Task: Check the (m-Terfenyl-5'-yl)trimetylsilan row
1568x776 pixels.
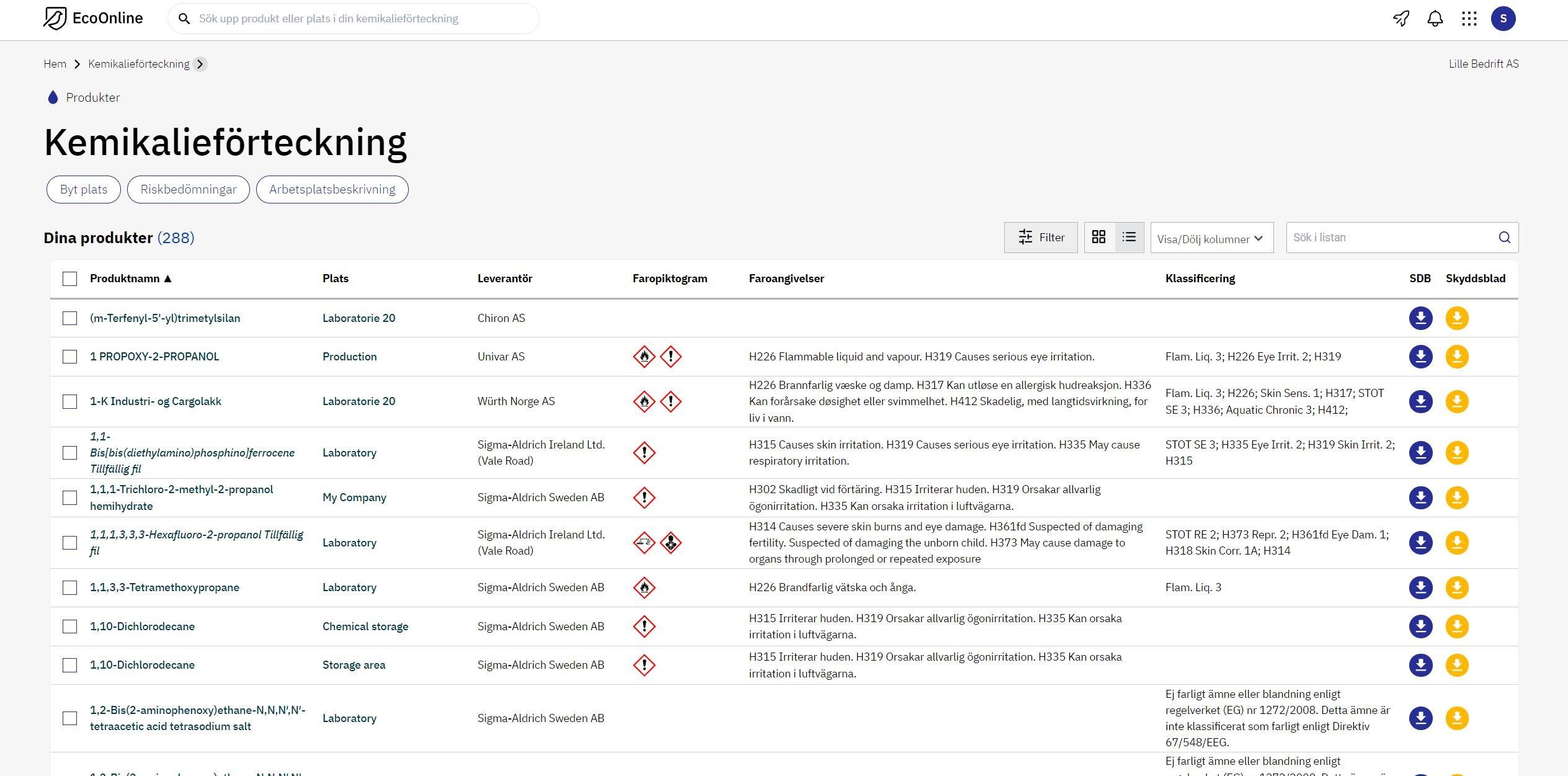Action: (69, 318)
